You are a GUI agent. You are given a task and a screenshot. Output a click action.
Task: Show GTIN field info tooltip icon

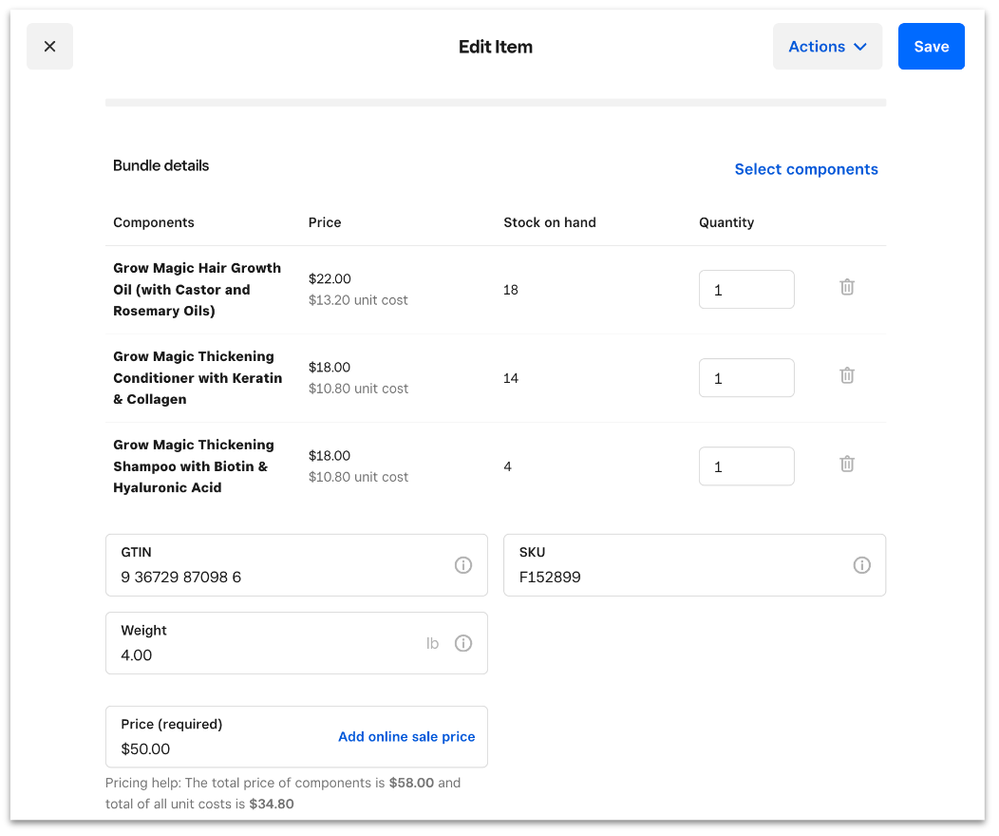[x=463, y=565]
